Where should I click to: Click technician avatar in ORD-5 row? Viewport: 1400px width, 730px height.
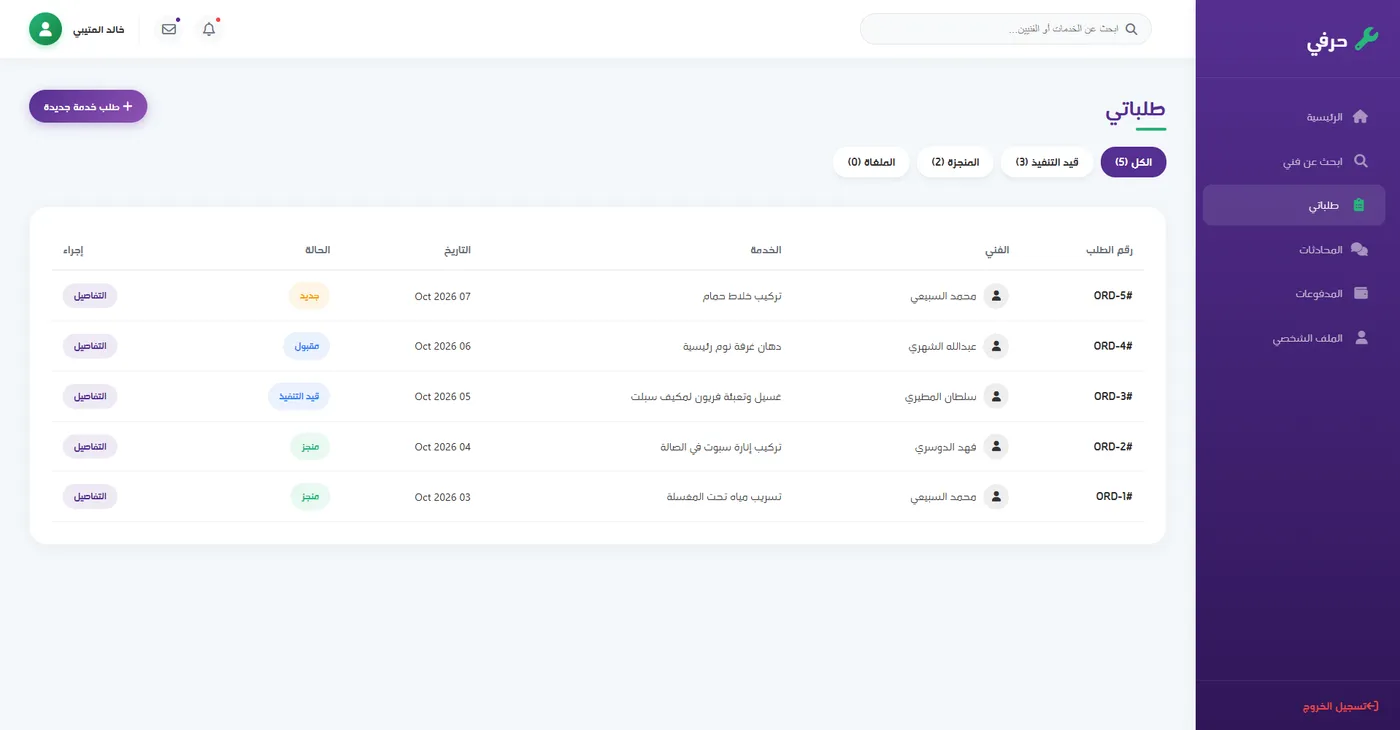995,296
